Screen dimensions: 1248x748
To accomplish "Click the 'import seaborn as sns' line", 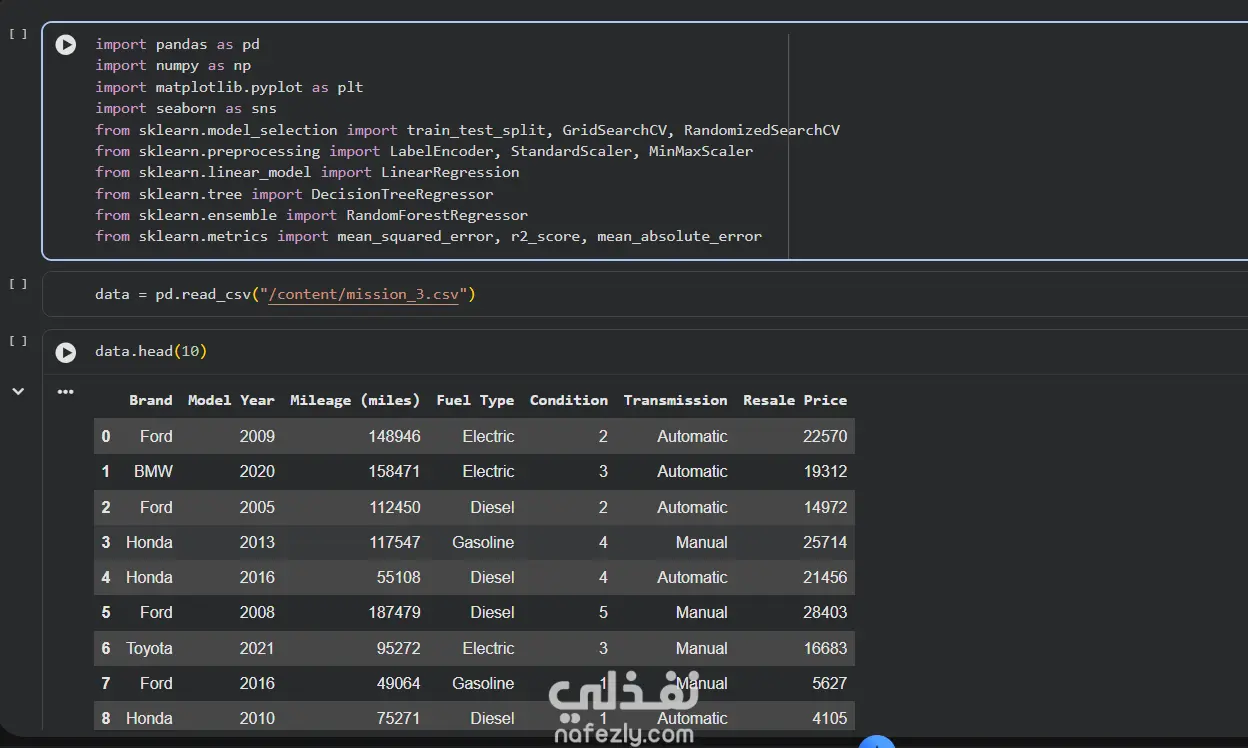I will click(186, 108).
